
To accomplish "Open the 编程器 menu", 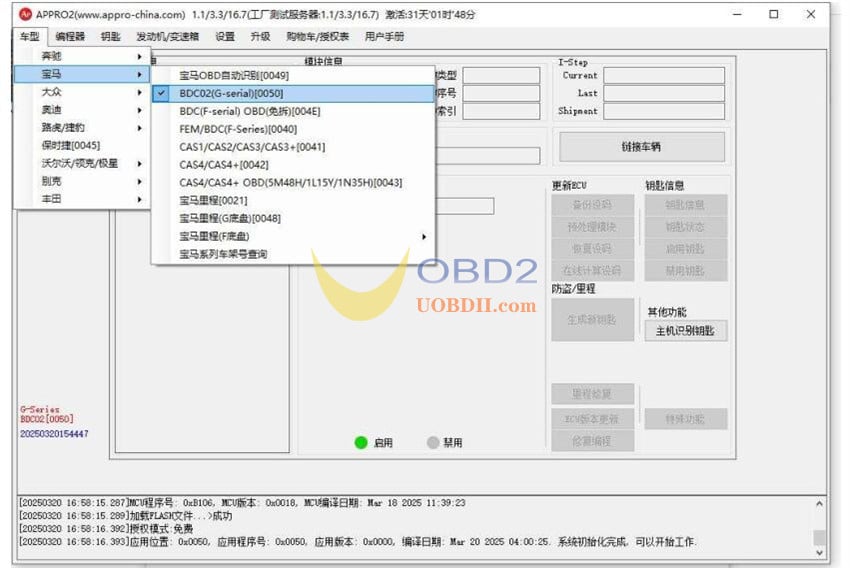I will (x=70, y=37).
